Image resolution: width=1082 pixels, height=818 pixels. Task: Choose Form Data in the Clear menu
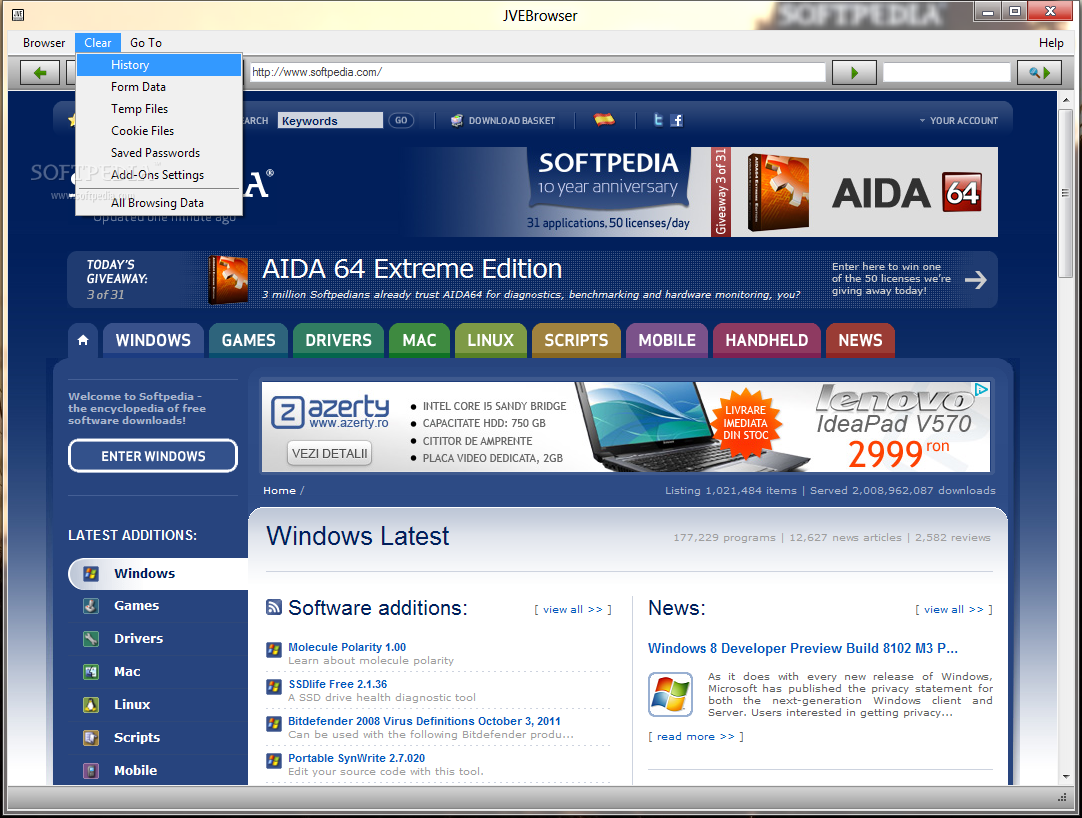tap(159, 87)
